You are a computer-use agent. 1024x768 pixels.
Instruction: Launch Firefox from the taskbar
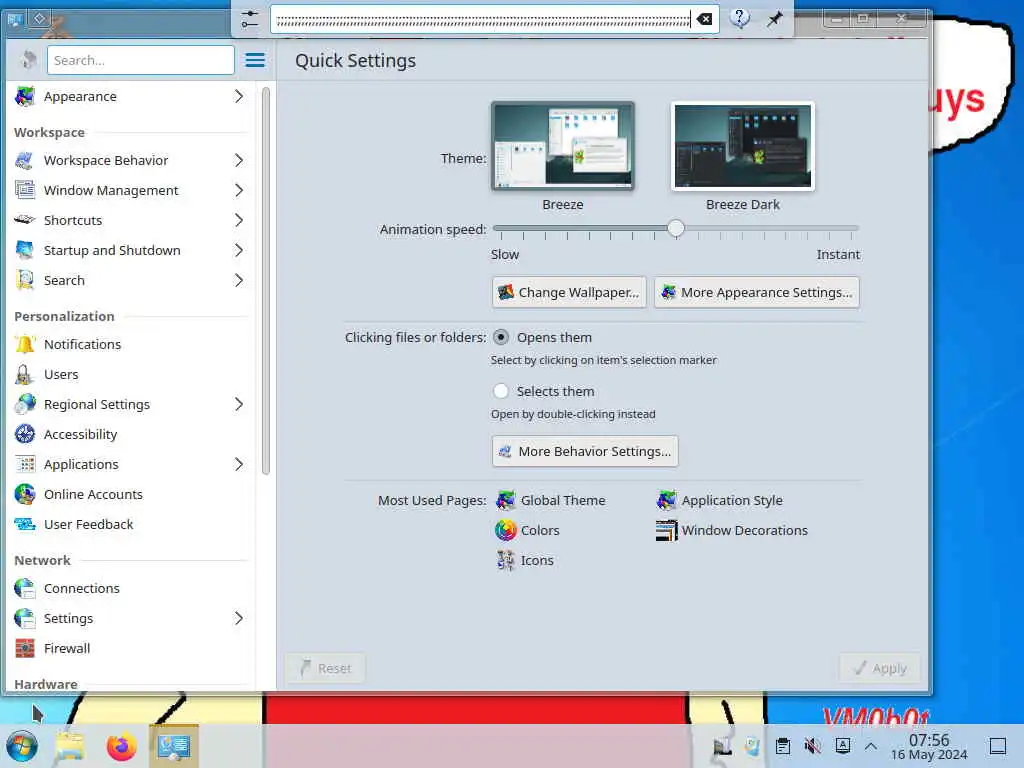pos(121,746)
